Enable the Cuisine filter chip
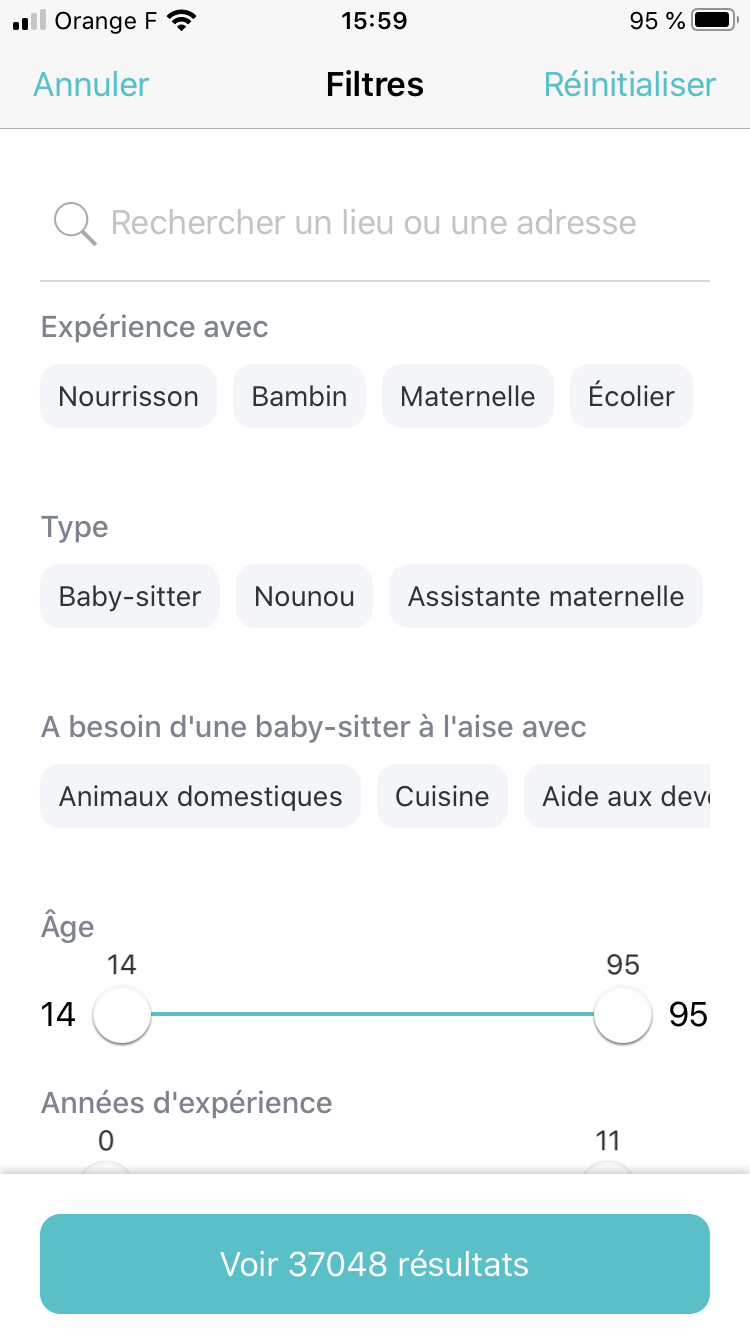The width and height of the screenshot is (750, 1334). pyautogui.click(x=442, y=797)
